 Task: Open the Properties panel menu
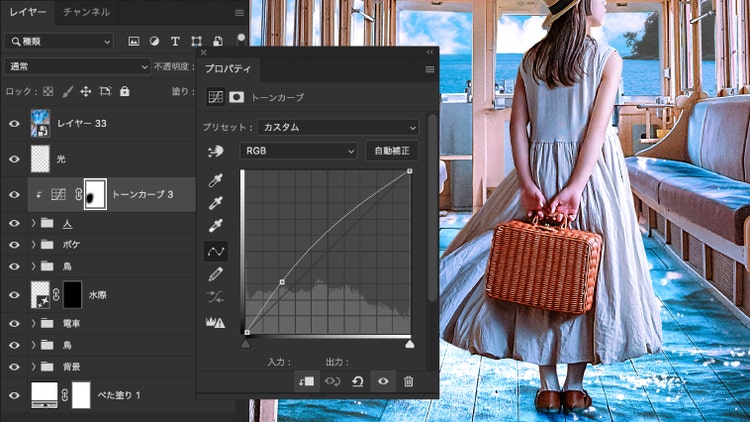[430, 70]
